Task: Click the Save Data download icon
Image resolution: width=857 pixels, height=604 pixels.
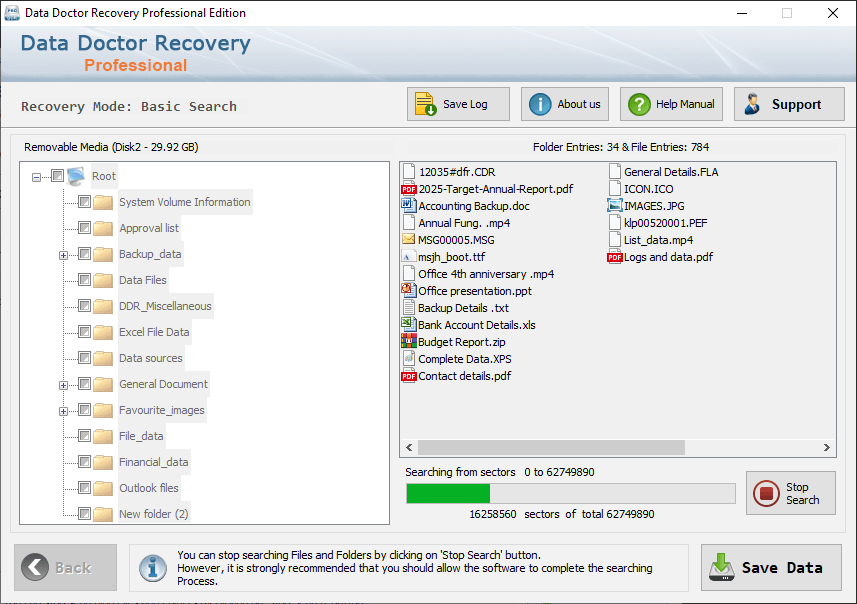Action: 721,567
